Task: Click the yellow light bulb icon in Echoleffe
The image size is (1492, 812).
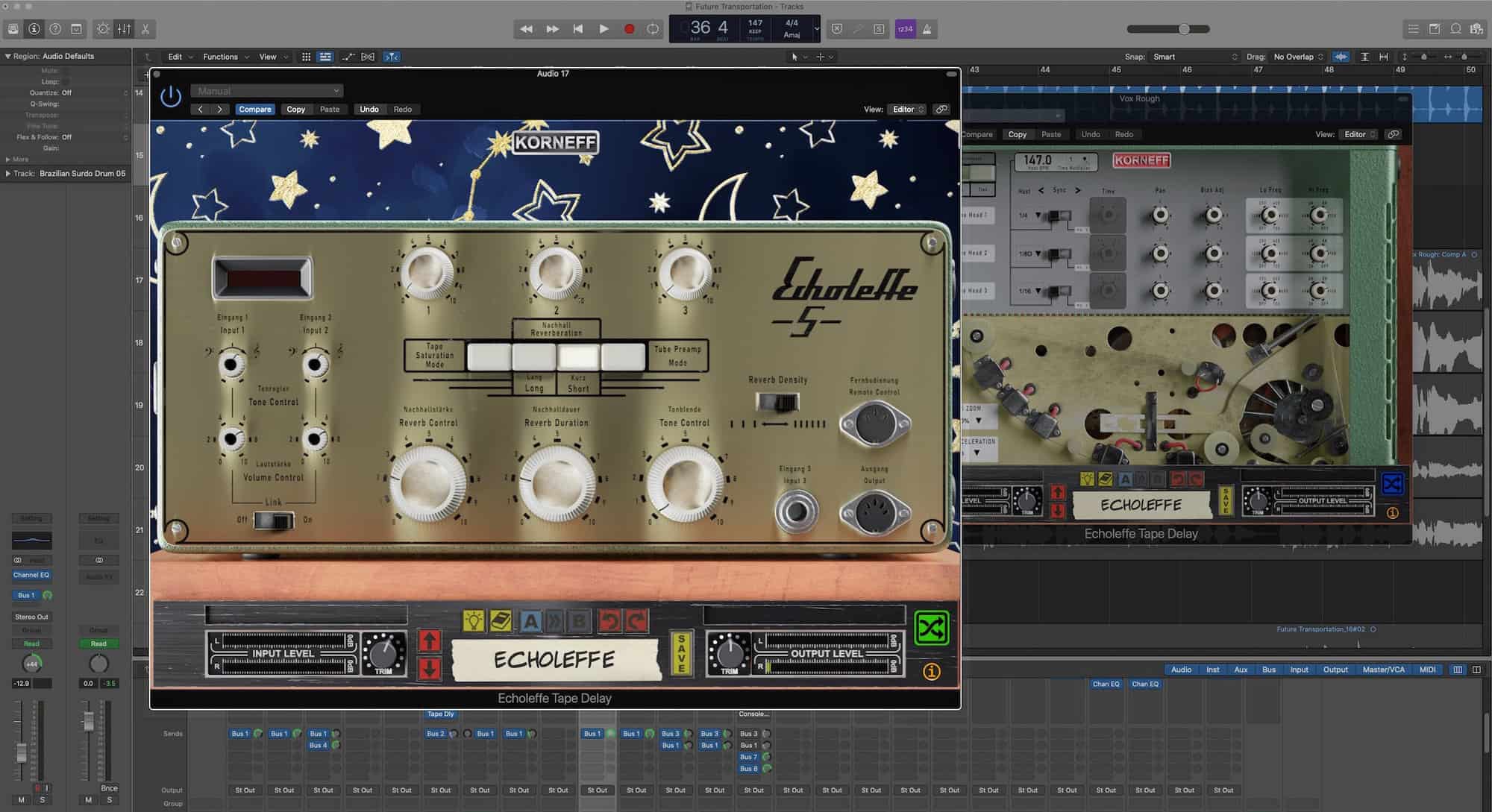Action: (x=474, y=620)
